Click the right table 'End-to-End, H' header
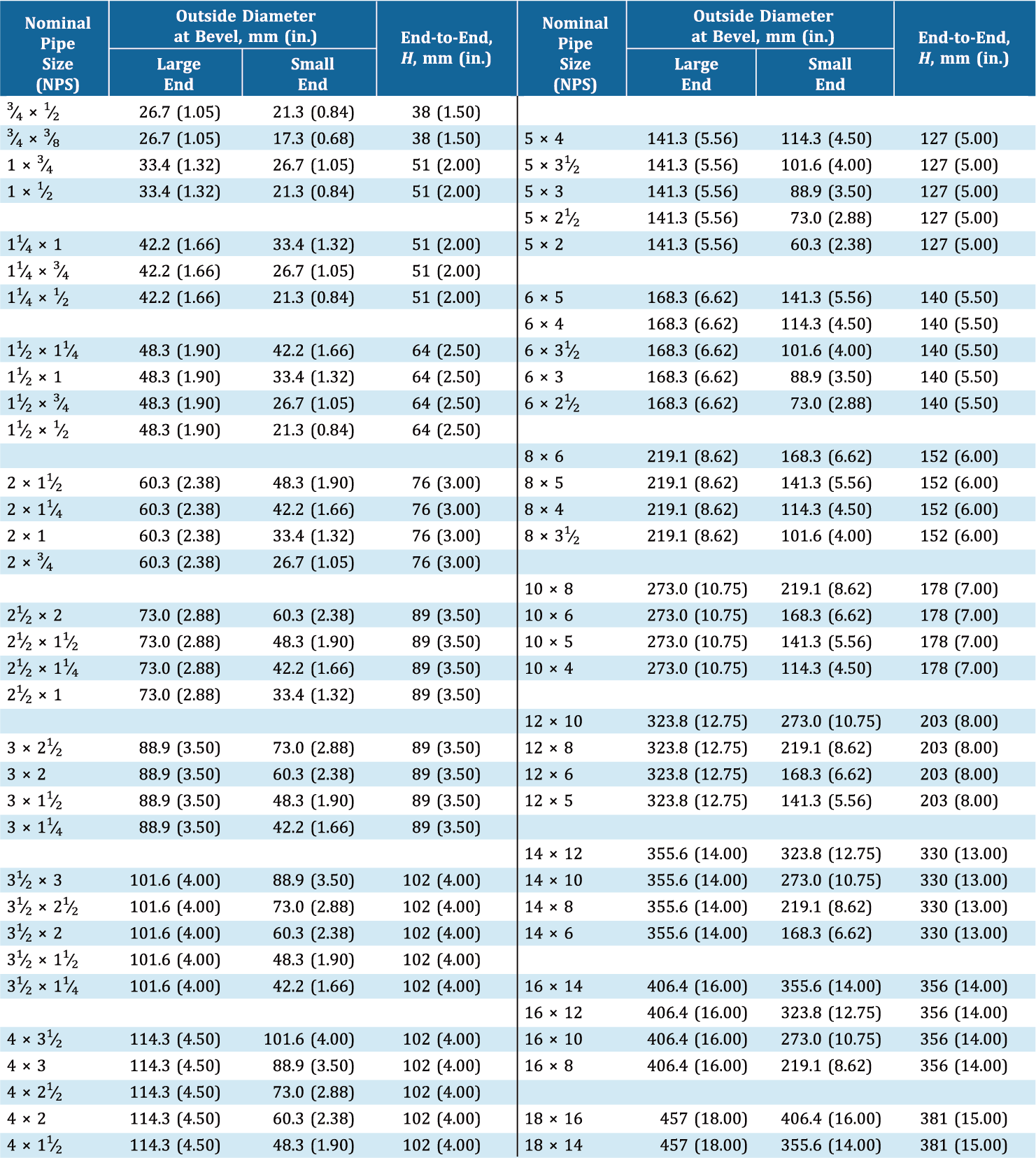 (x=964, y=48)
